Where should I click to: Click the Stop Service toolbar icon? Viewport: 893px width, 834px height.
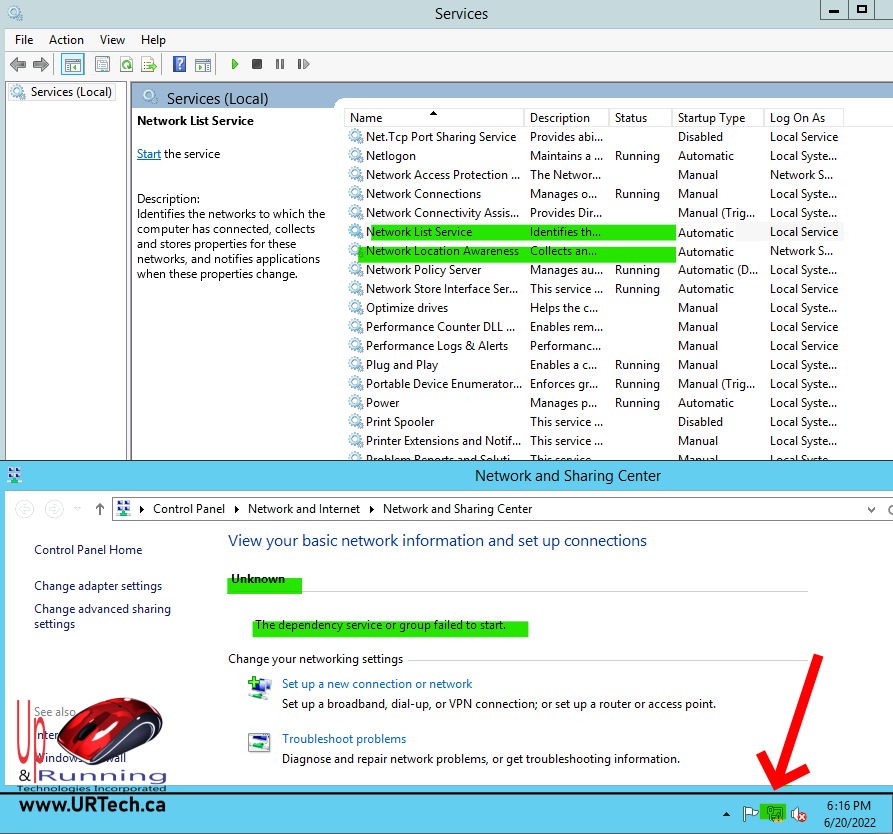point(257,64)
